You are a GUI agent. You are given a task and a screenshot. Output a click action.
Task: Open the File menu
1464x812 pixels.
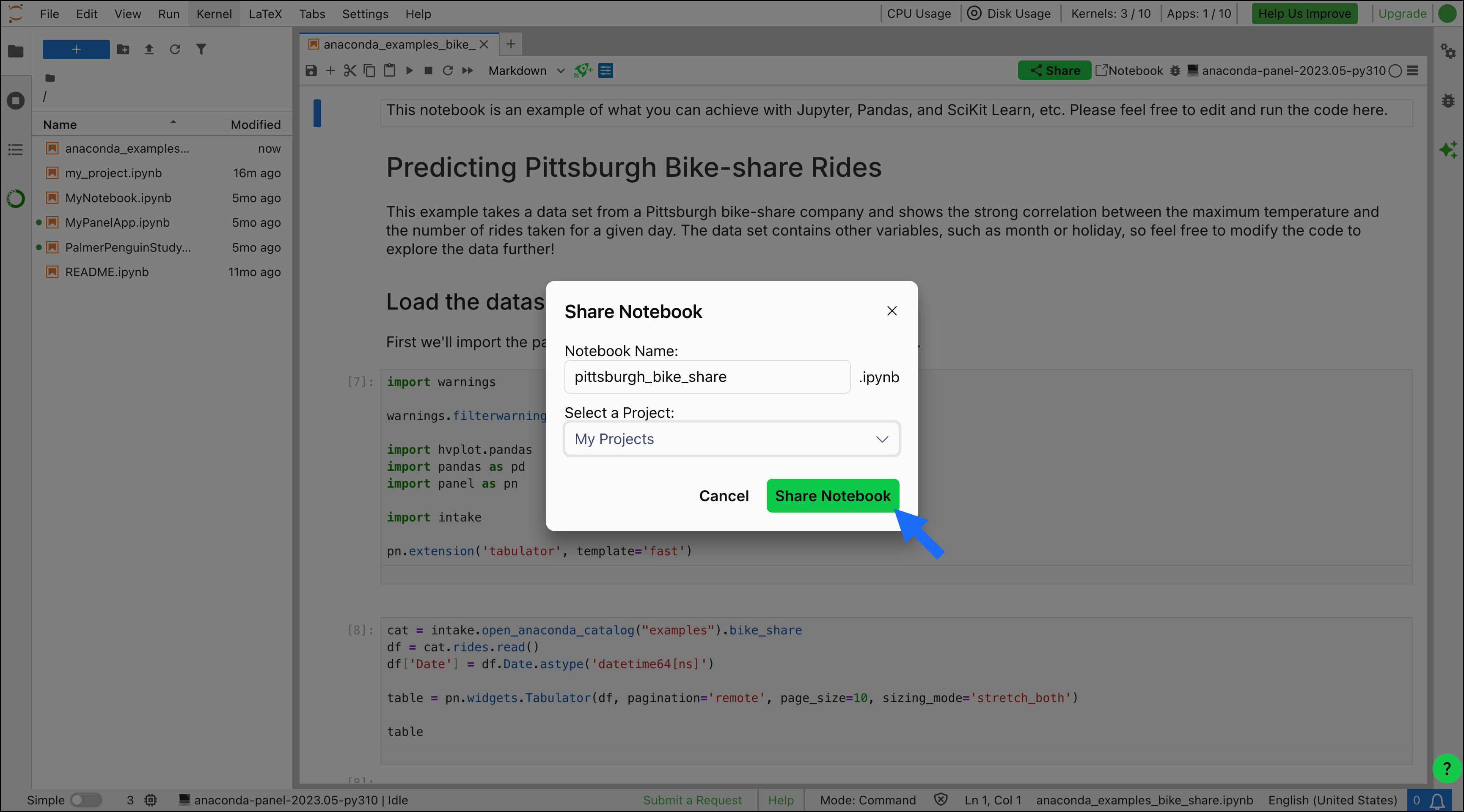click(x=50, y=14)
